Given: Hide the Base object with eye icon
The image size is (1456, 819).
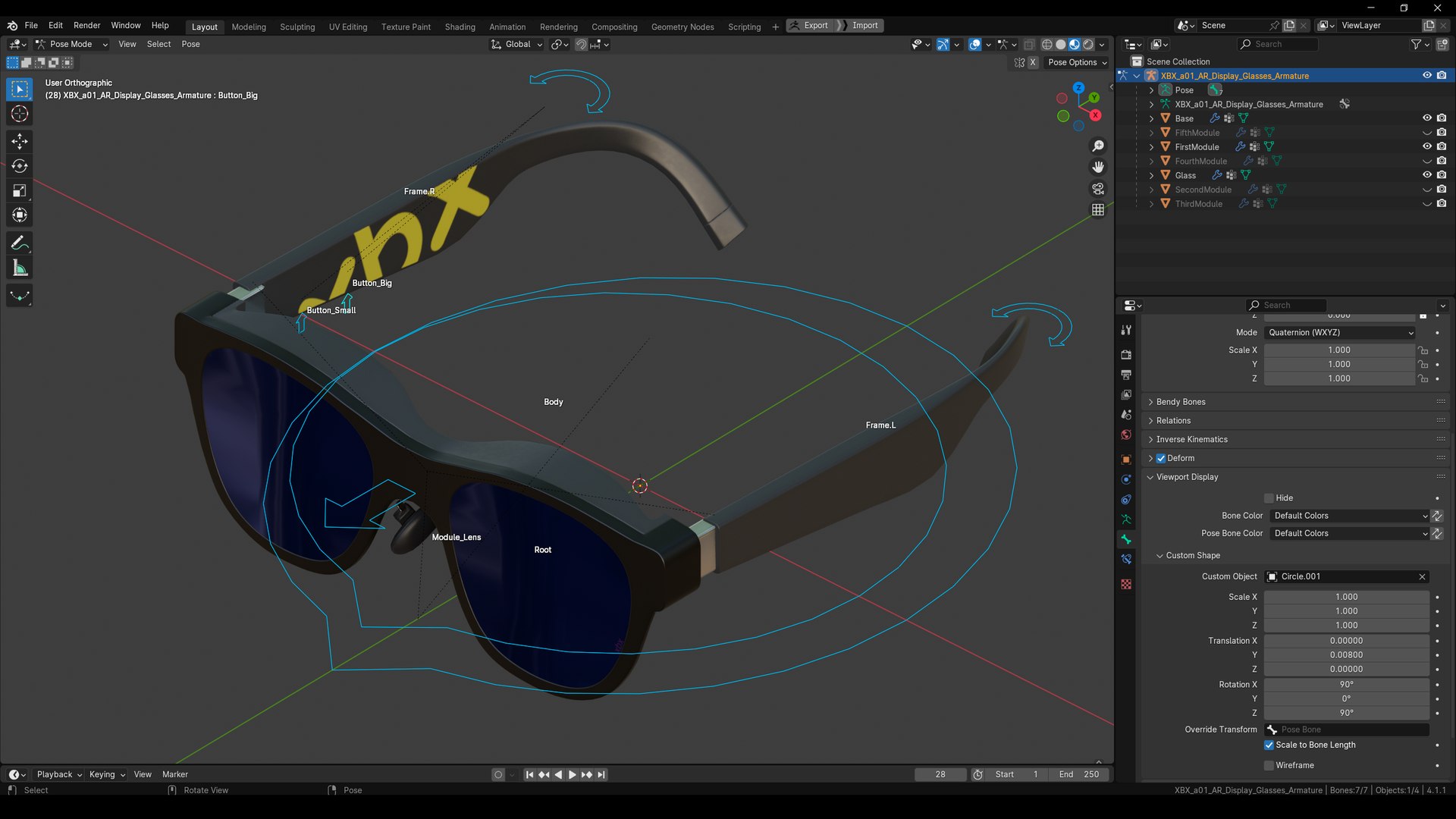Looking at the screenshot, I should click(x=1426, y=118).
